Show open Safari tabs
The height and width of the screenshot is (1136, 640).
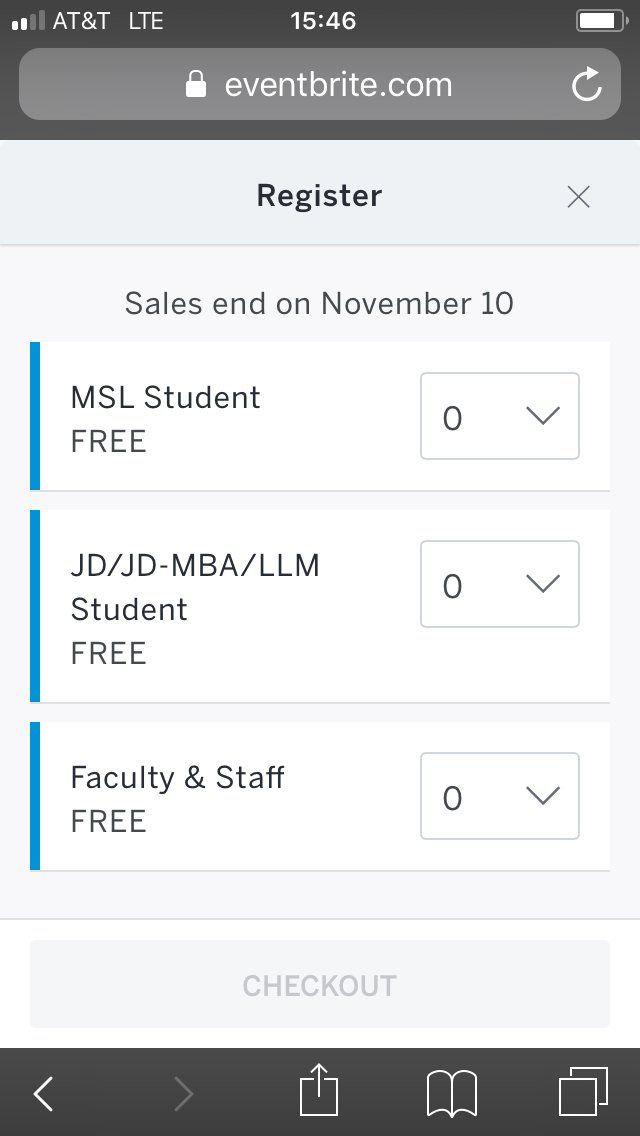tap(583, 1092)
